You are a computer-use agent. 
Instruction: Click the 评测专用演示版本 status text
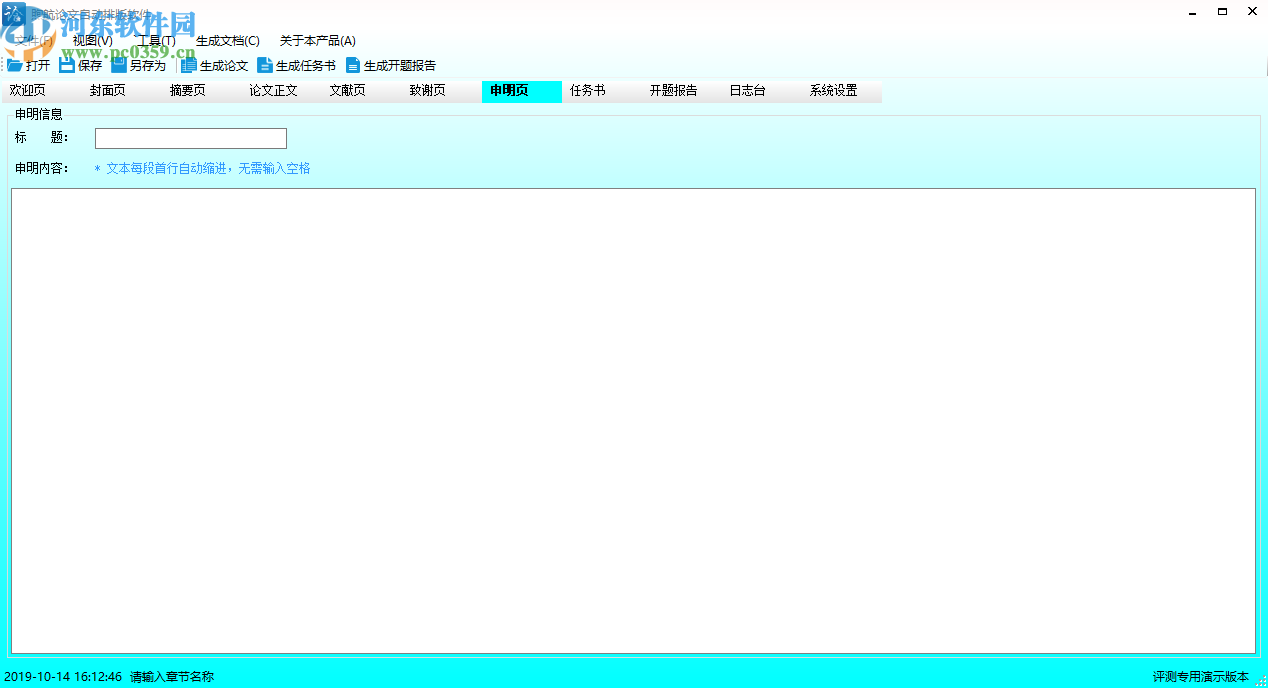point(1201,677)
